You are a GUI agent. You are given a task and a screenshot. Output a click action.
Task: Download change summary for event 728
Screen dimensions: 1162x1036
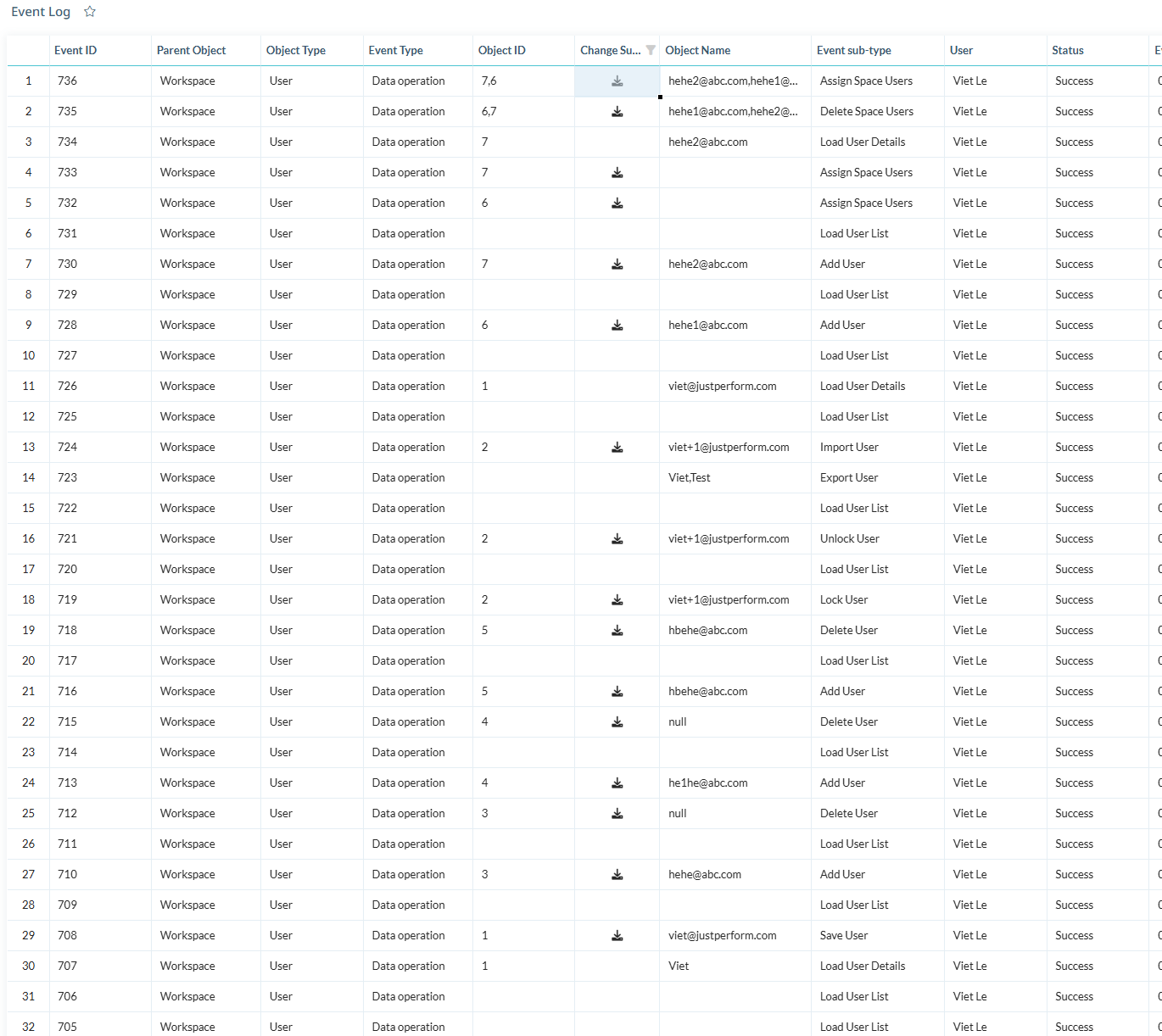[617, 325]
